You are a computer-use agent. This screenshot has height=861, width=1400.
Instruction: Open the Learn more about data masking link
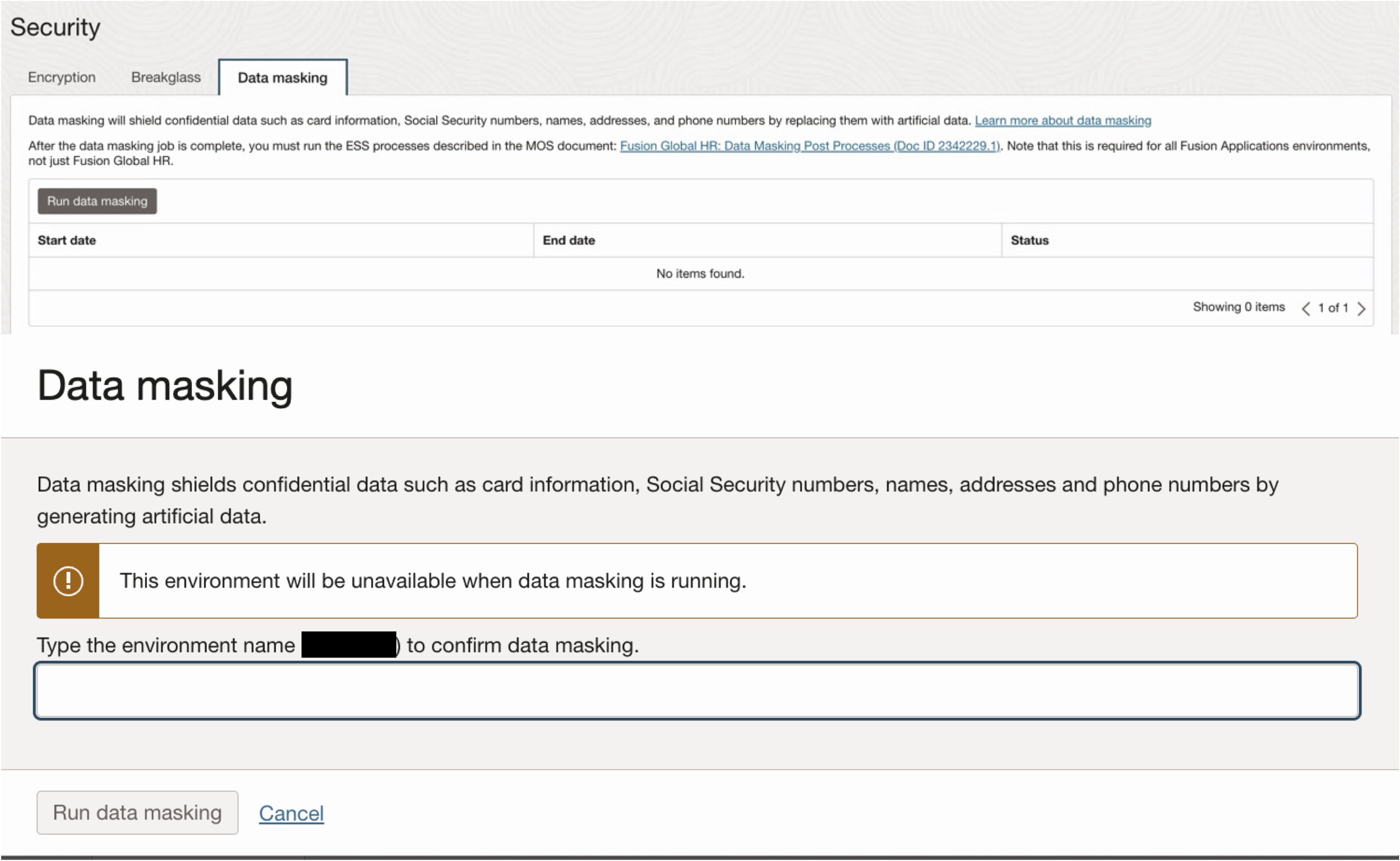coord(1062,120)
